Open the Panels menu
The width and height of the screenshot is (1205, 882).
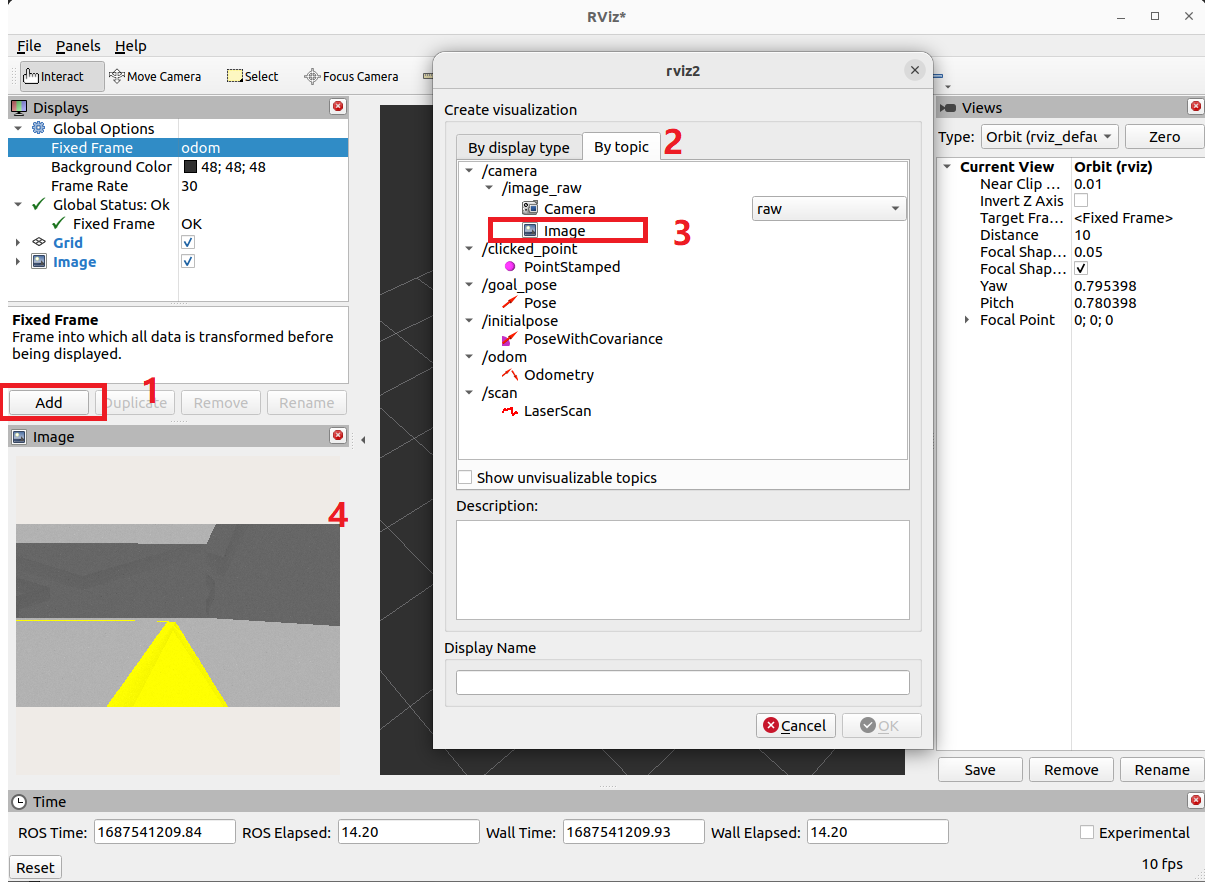coord(78,46)
